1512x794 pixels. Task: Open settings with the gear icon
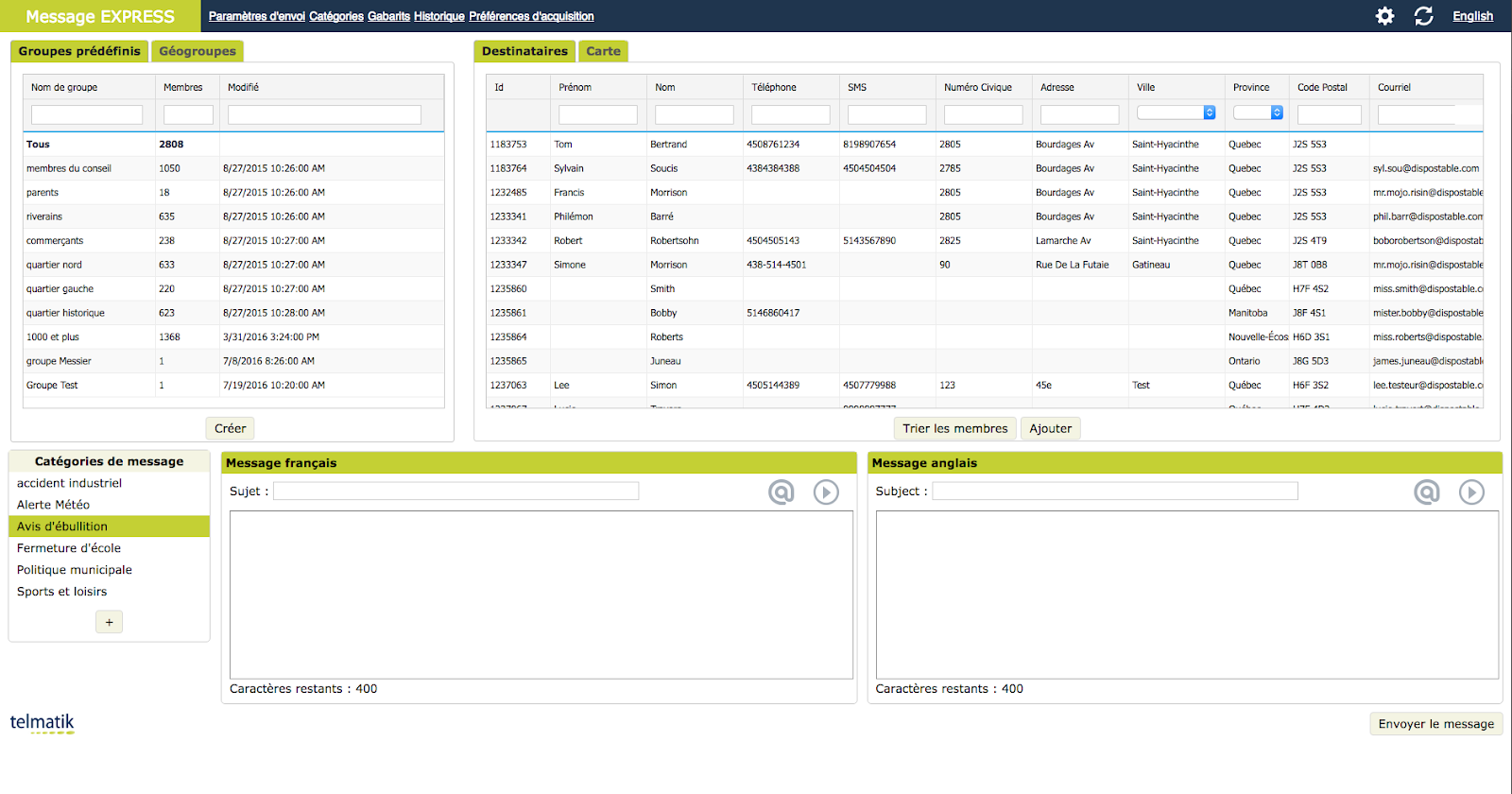click(x=1384, y=16)
